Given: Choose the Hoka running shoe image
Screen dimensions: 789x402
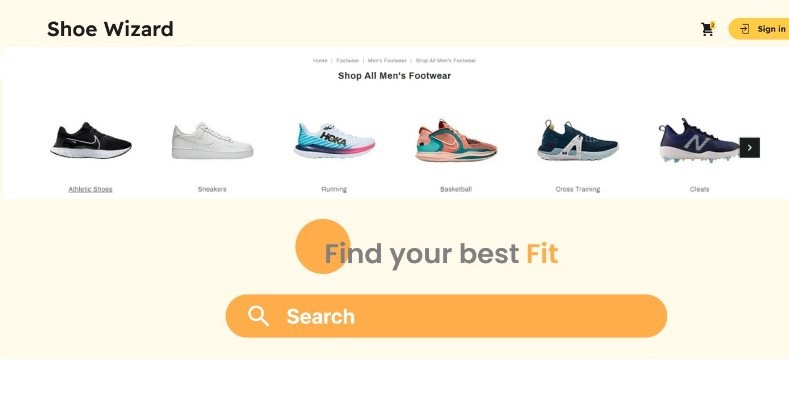Looking at the screenshot, I should point(334,140).
